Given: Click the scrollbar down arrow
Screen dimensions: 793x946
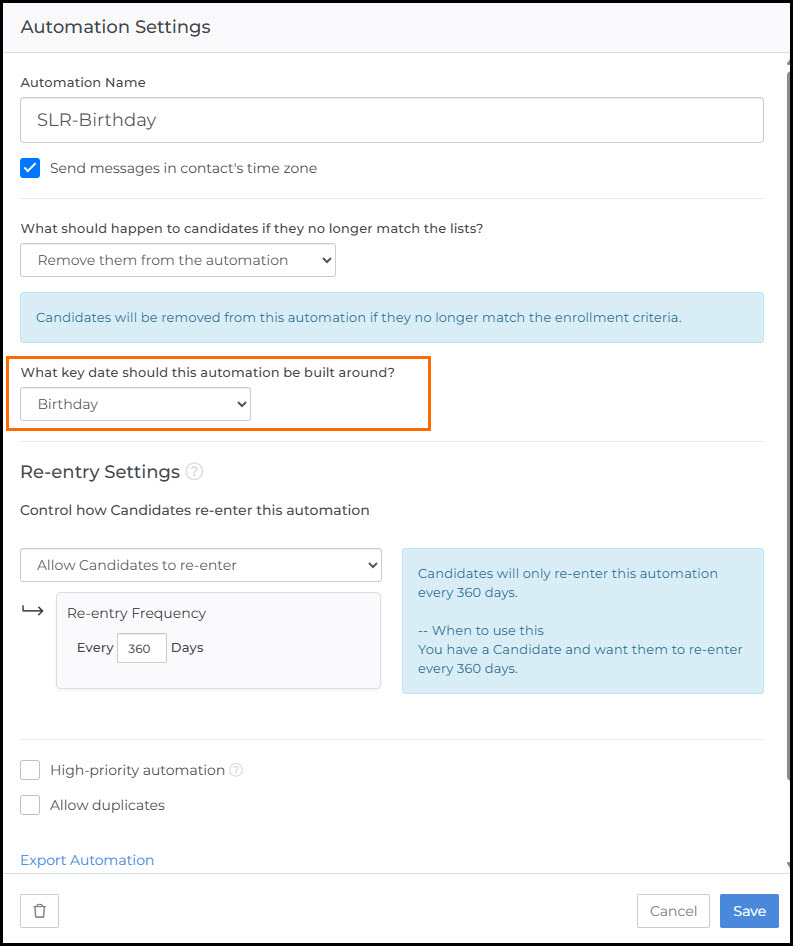Looking at the screenshot, I should (x=789, y=864).
